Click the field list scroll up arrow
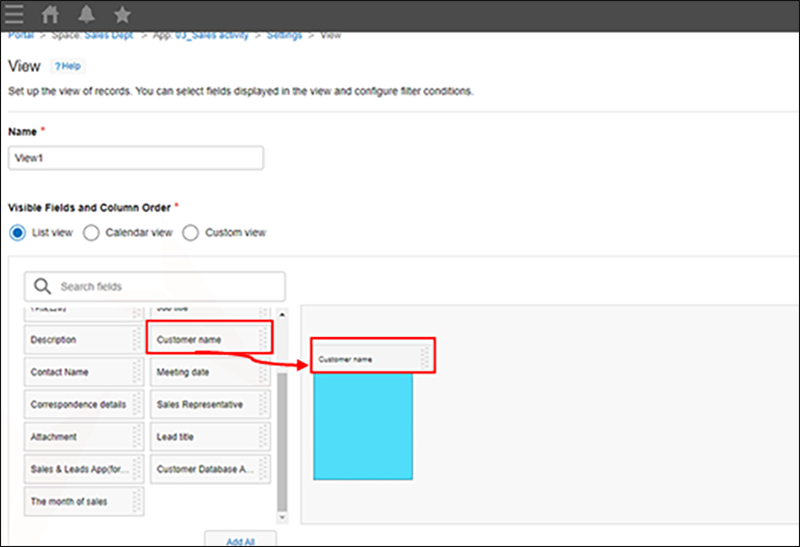Image resolution: width=800 pixels, height=547 pixels. 281,315
